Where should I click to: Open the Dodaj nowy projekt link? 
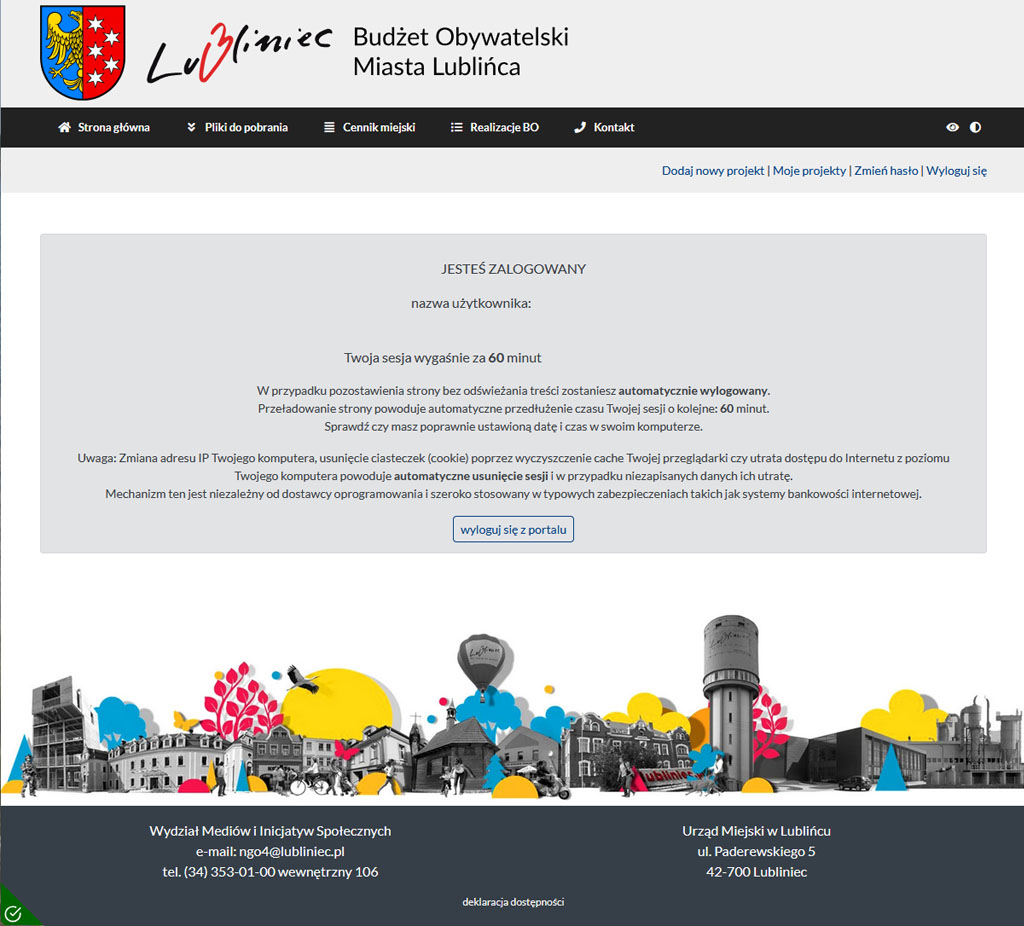pos(713,171)
